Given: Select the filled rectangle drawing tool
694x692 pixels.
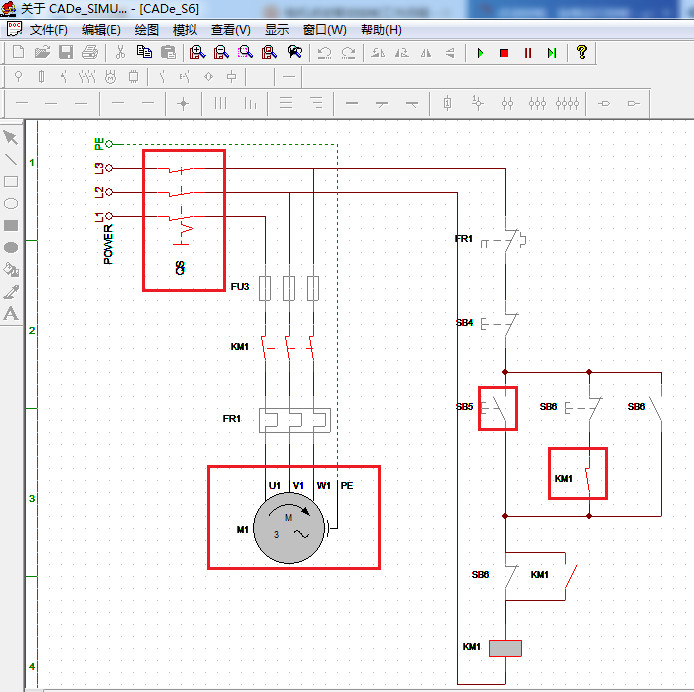Looking at the screenshot, I should (x=11, y=225).
